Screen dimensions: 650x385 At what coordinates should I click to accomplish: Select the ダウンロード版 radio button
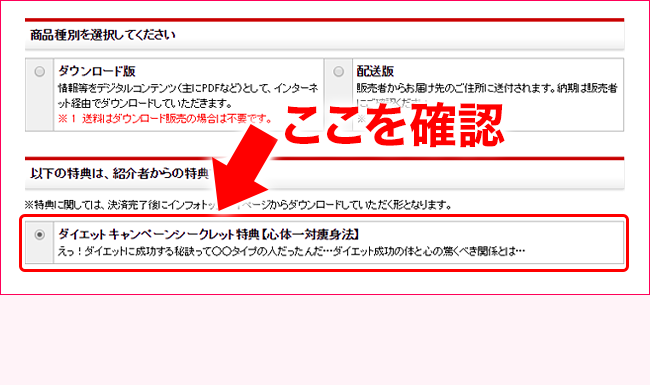pos(39,71)
